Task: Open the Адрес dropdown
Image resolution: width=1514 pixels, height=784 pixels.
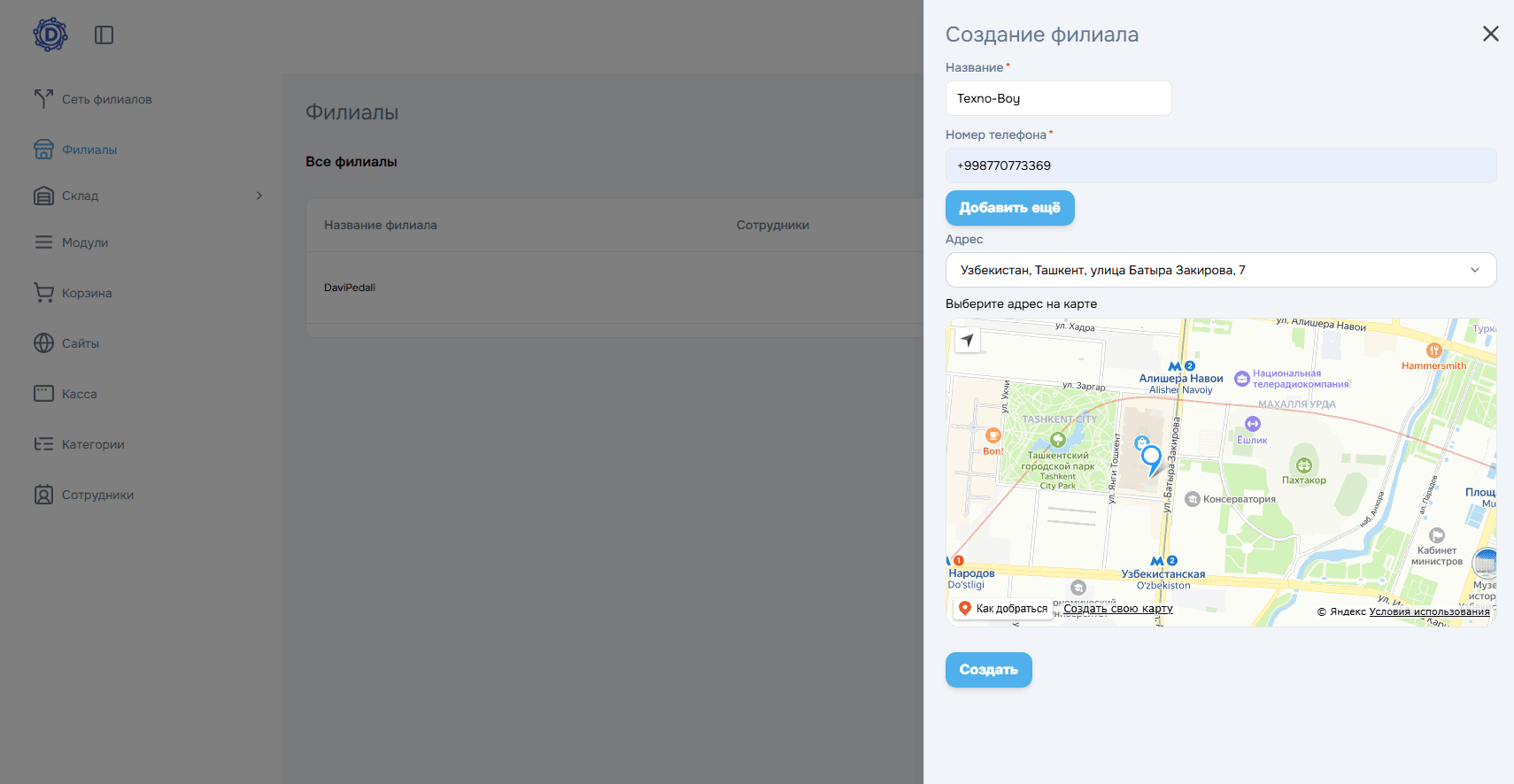Action: (x=1220, y=270)
